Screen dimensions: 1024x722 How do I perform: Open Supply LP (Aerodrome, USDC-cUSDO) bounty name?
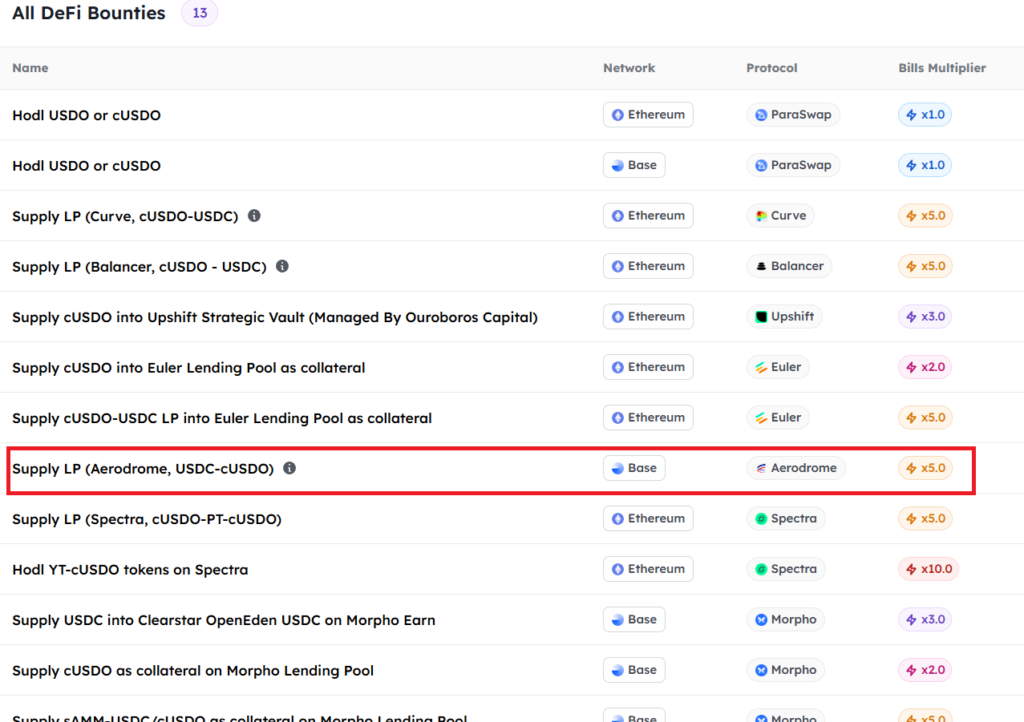pos(143,469)
